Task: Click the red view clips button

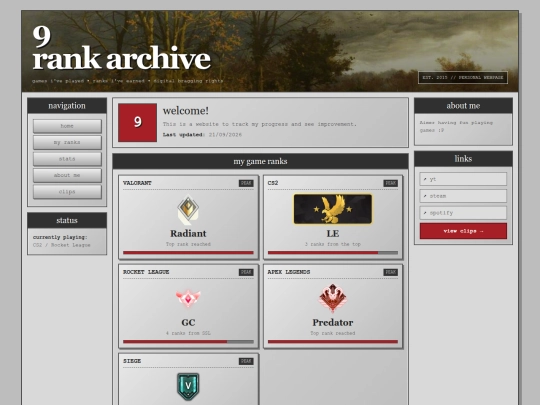Action: 463,231
